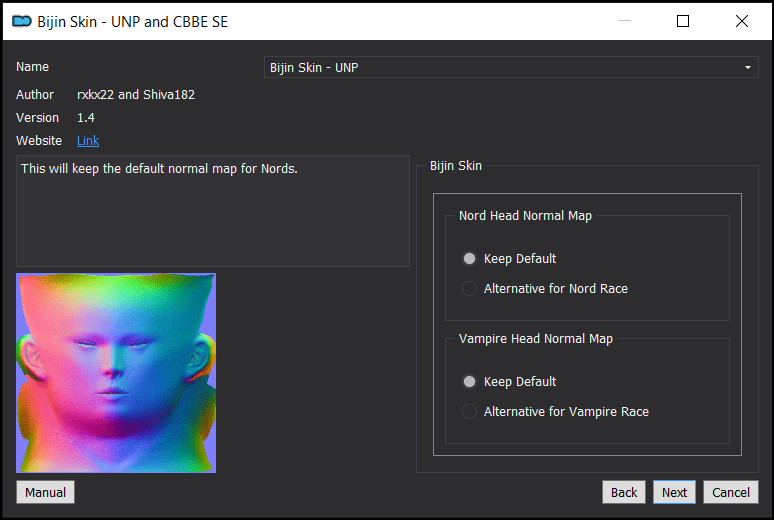
Task: Click the Mod Organizer icon in title bar
Action: pyautogui.click(x=21, y=21)
